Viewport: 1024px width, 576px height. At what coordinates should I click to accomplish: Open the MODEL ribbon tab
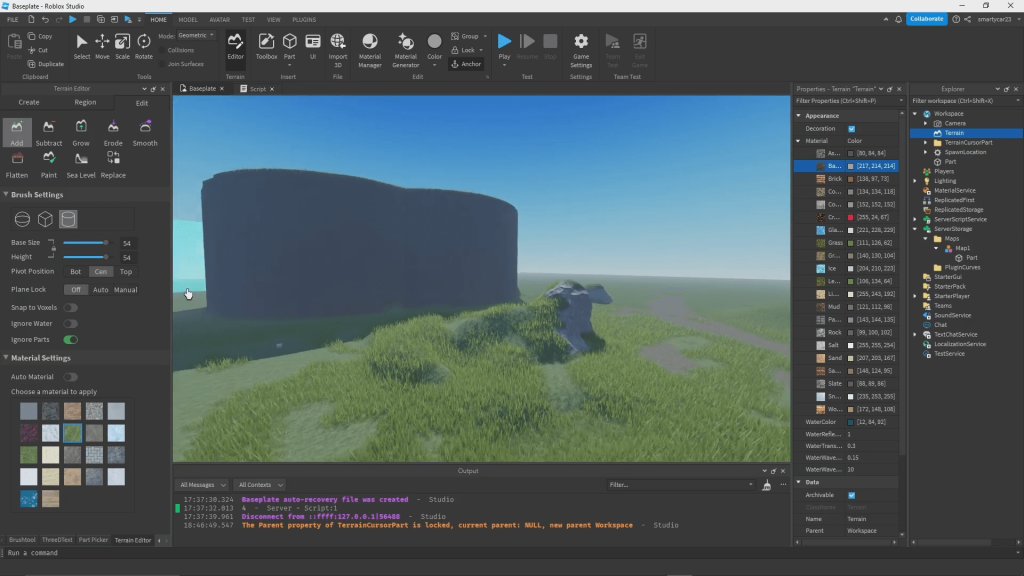(x=187, y=20)
